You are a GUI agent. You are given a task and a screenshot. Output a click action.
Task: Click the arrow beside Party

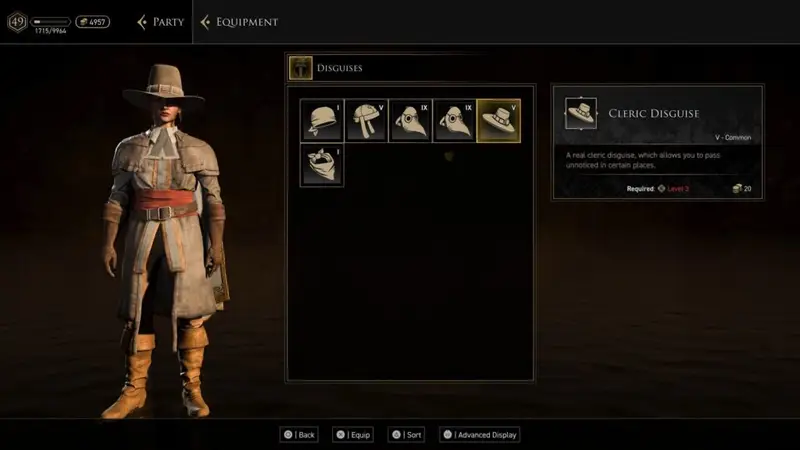point(142,22)
